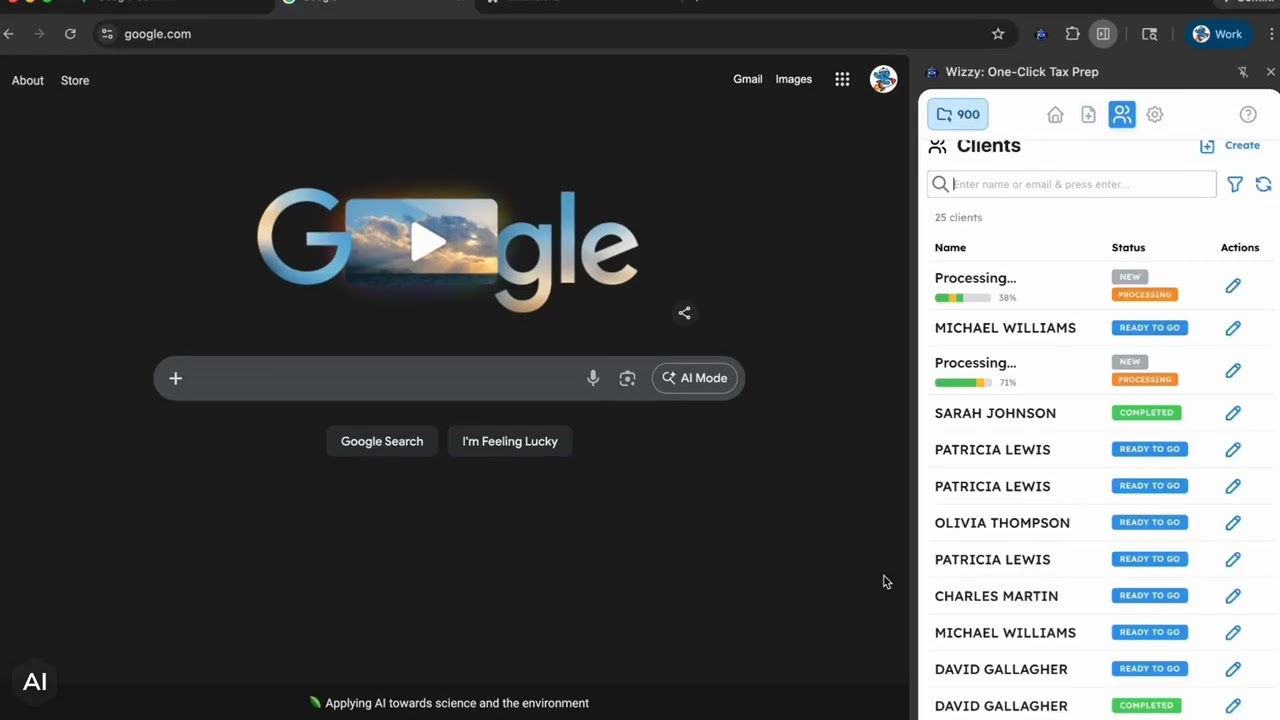Create a new client
The image size is (1280, 720).
pos(1230,146)
